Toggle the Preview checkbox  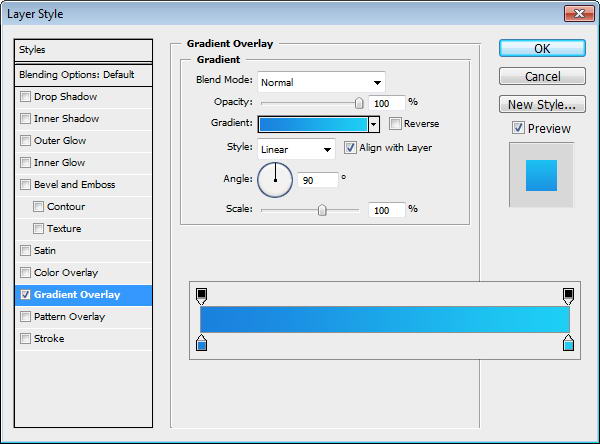coord(518,128)
